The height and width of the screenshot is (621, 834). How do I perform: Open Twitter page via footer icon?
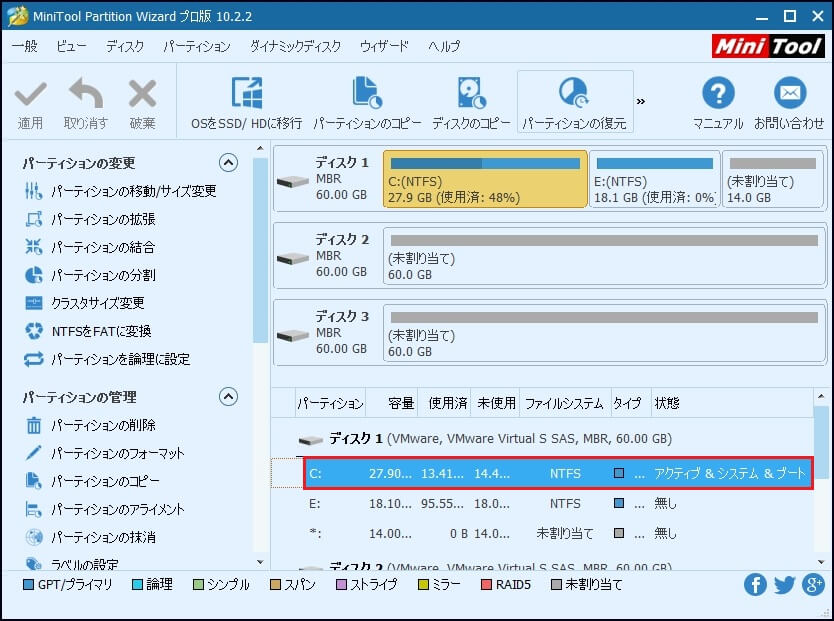tap(785, 585)
